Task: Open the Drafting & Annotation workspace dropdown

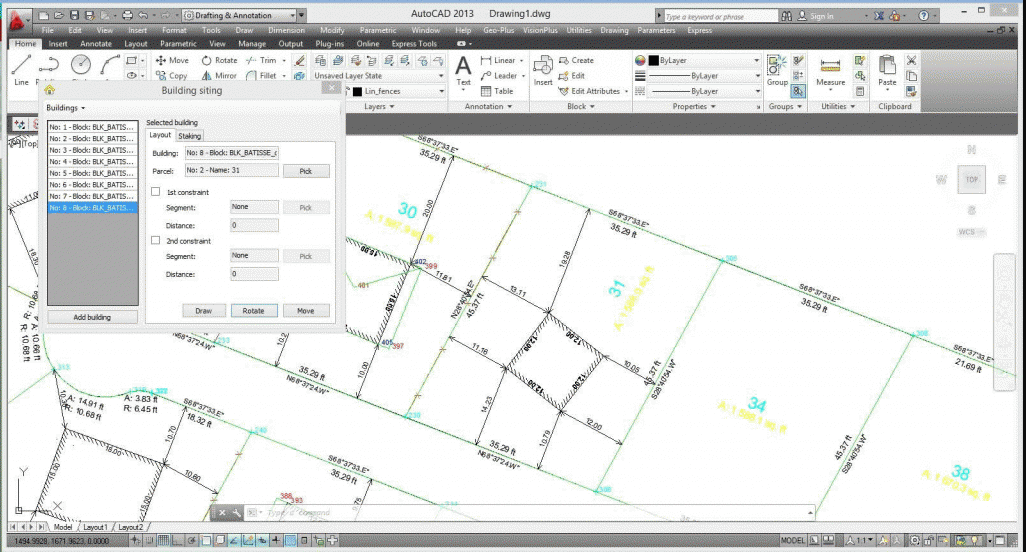Action: coord(239,15)
